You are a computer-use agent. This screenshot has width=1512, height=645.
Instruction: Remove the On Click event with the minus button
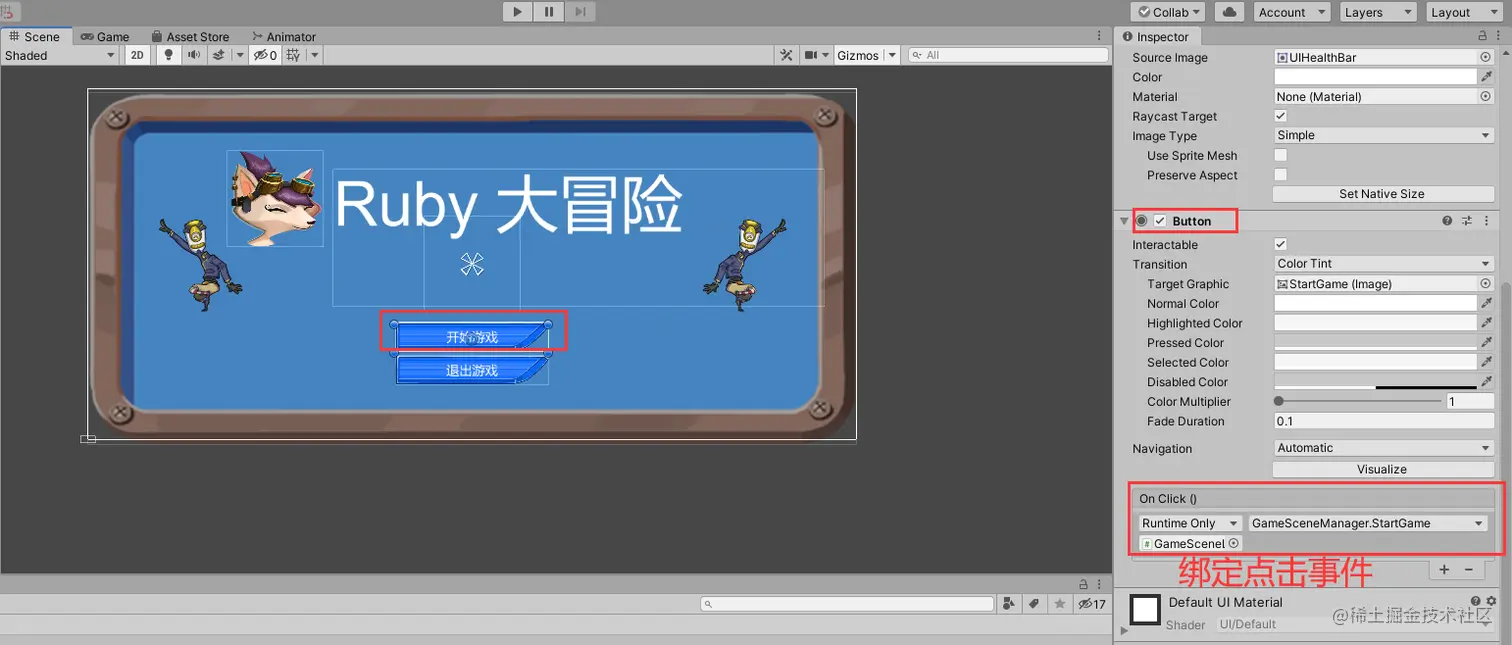pos(1468,569)
